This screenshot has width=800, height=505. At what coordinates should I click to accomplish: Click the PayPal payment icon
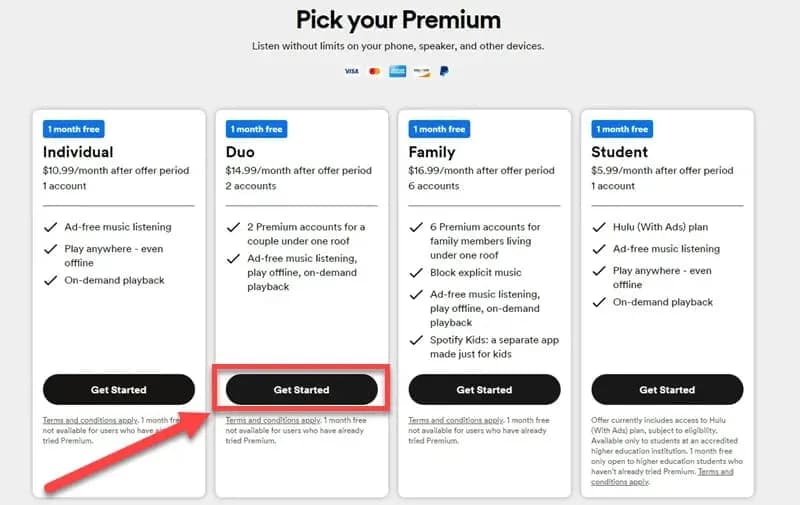pos(444,71)
